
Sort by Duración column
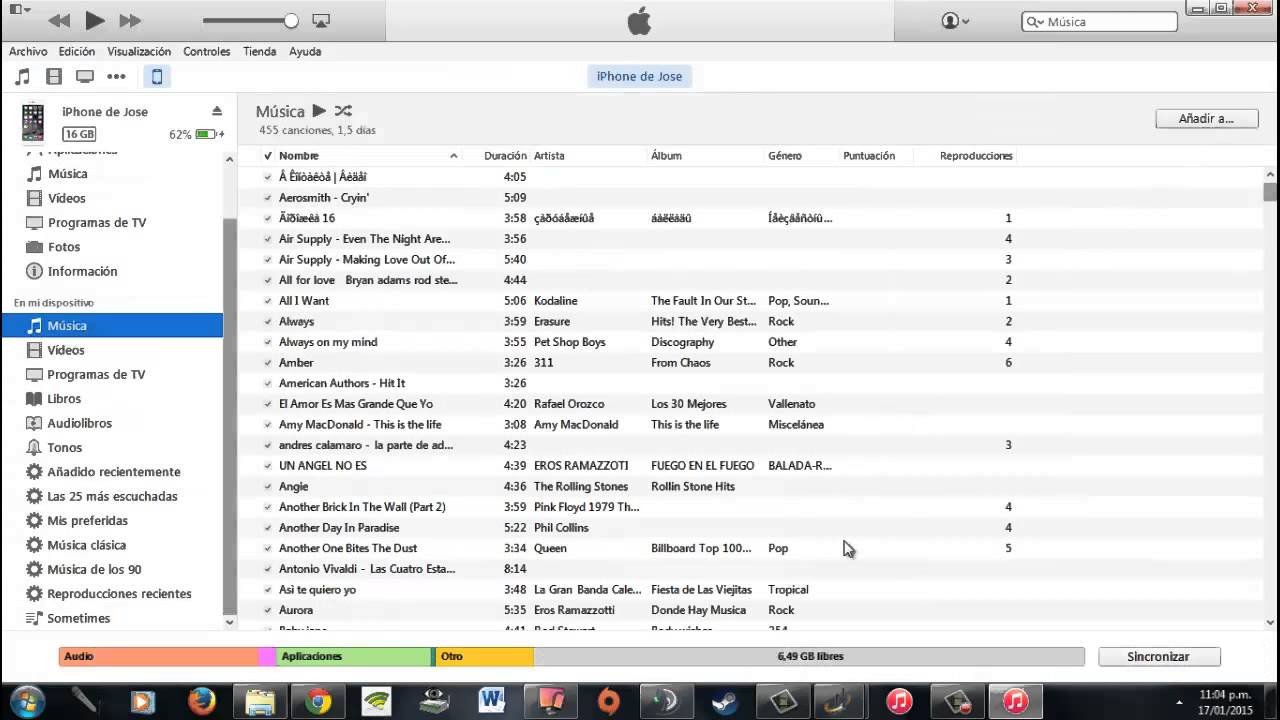(x=505, y=156)
